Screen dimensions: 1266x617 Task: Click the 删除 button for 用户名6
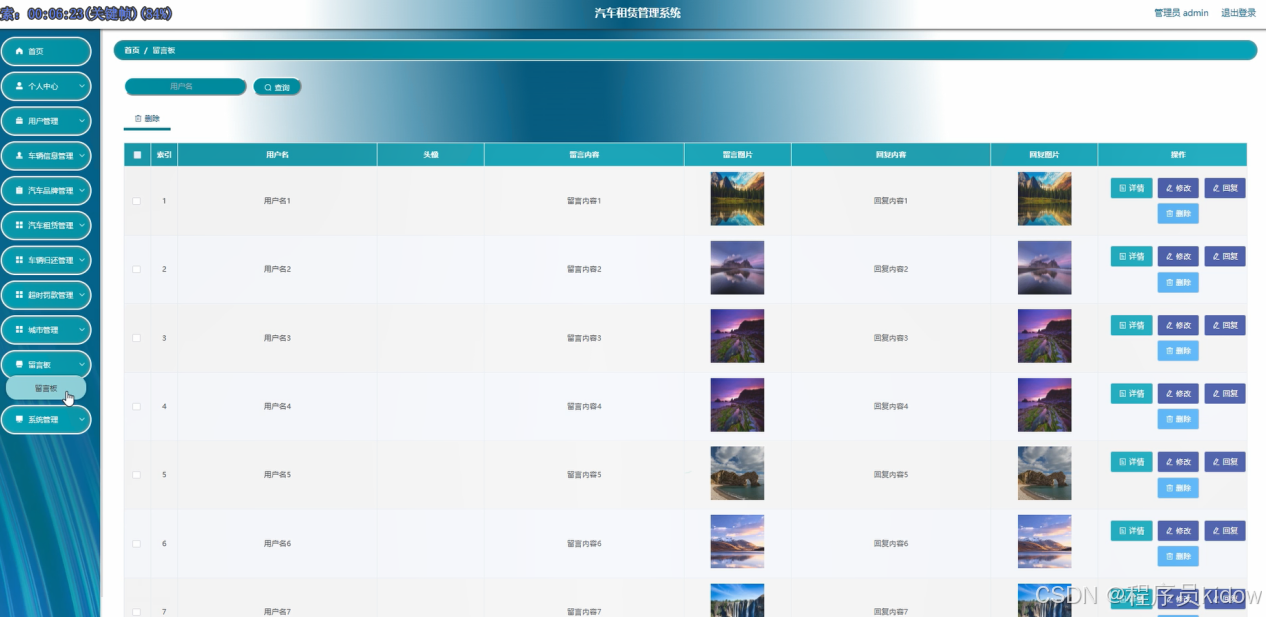[x=1178, y=556]
